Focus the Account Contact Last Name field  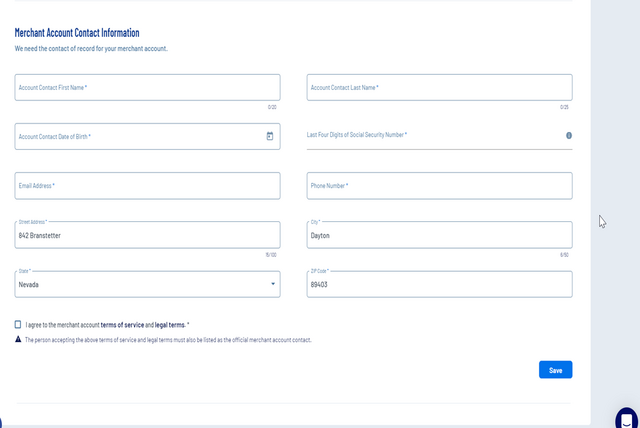tap(439, 87)
